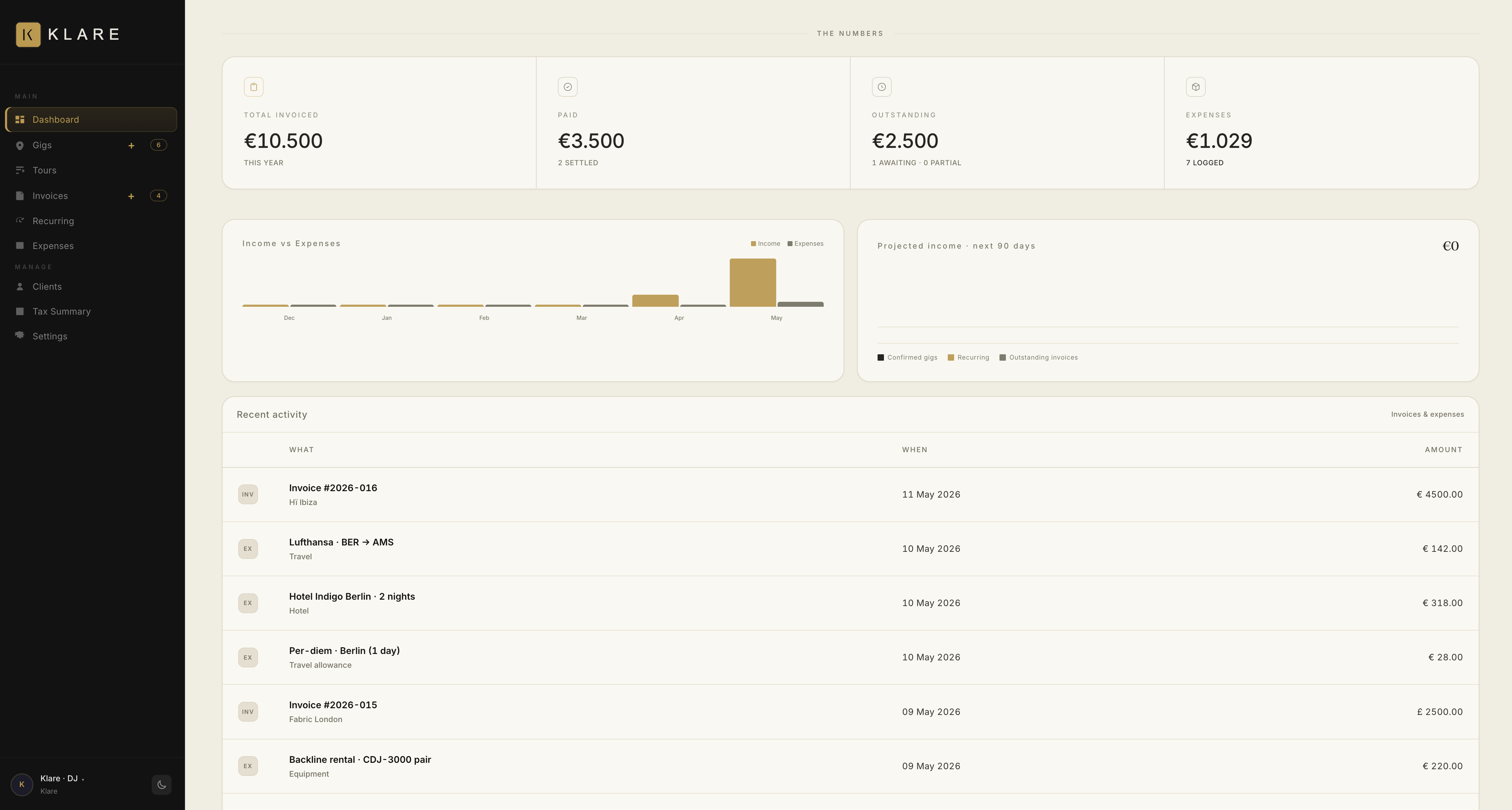Open the Klare · DJ account menu
1512x810 pixels.
tap(62, 778)
